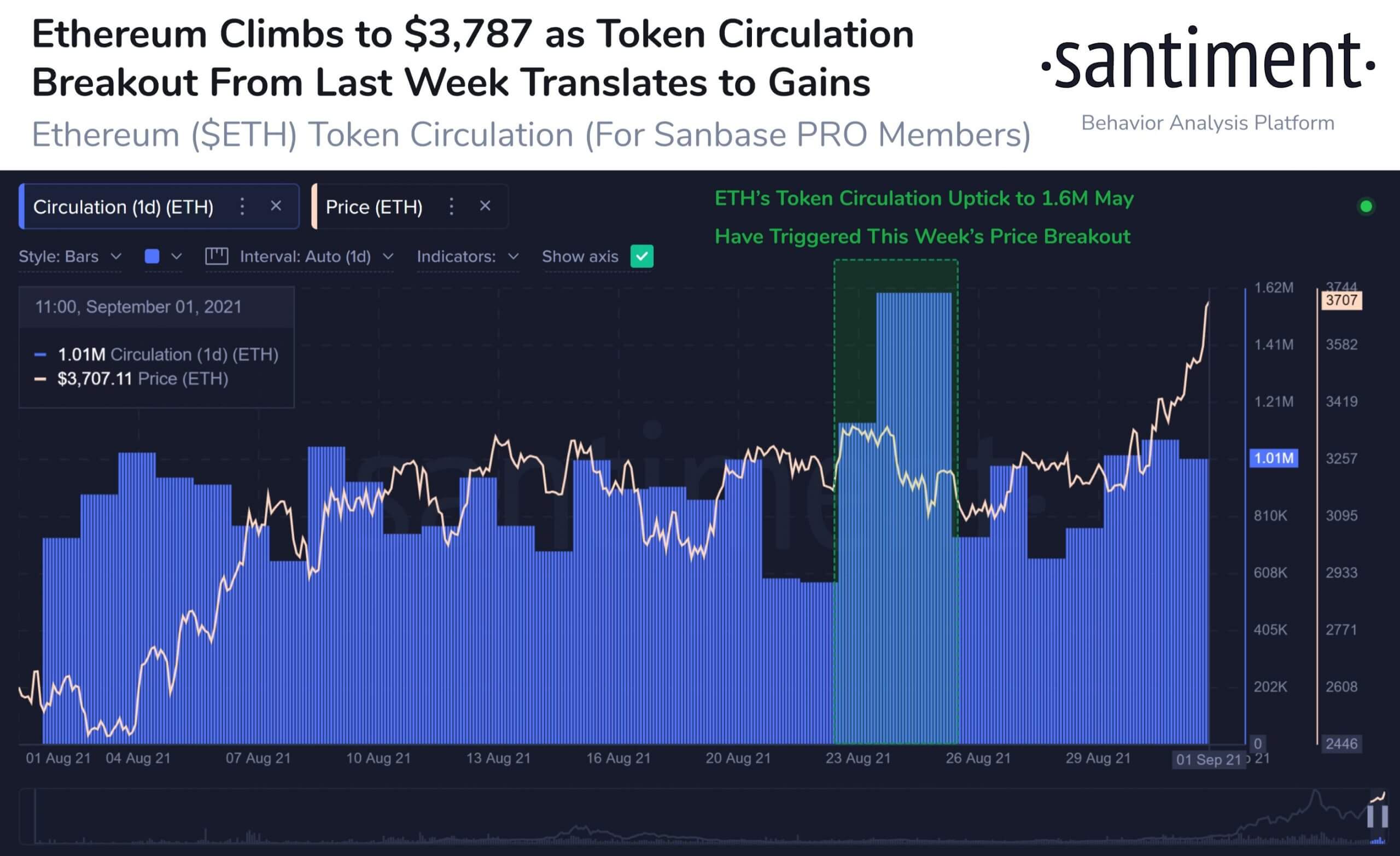
Task: Open the Indicators dropdown
Action: pyautogui.click(x=467, y=257)
